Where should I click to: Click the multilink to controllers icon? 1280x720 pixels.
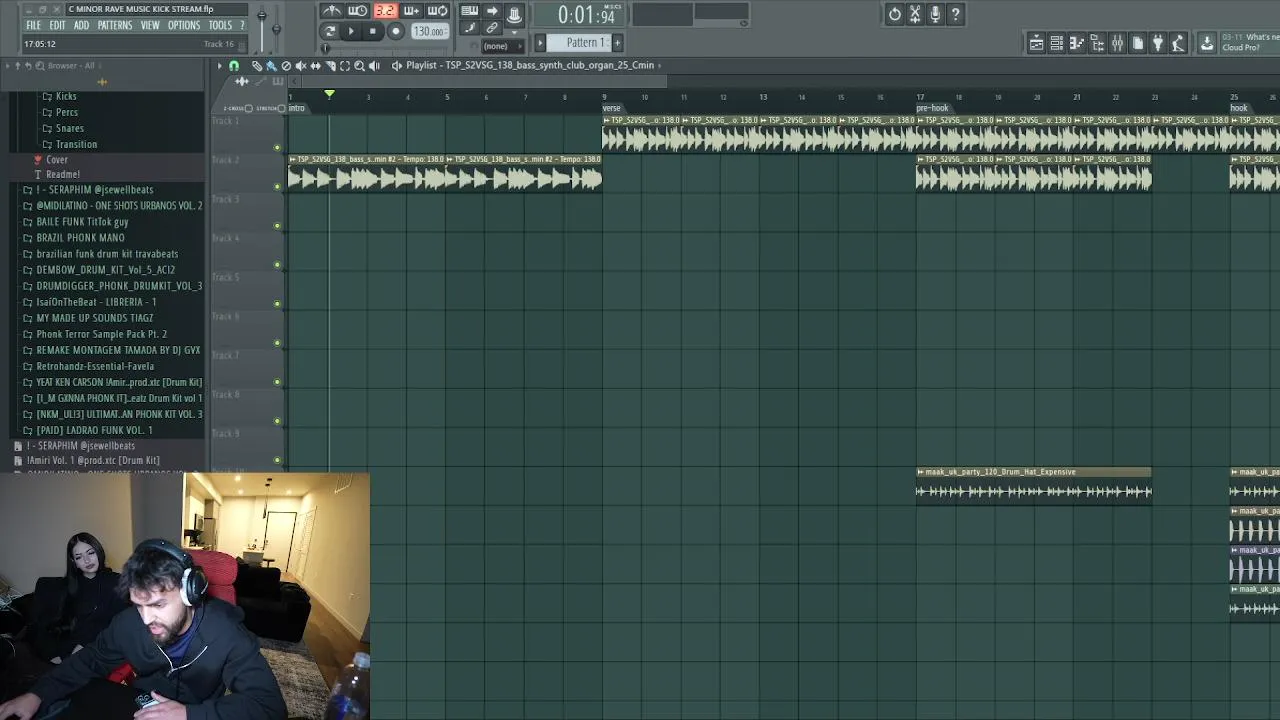[514, 15]
